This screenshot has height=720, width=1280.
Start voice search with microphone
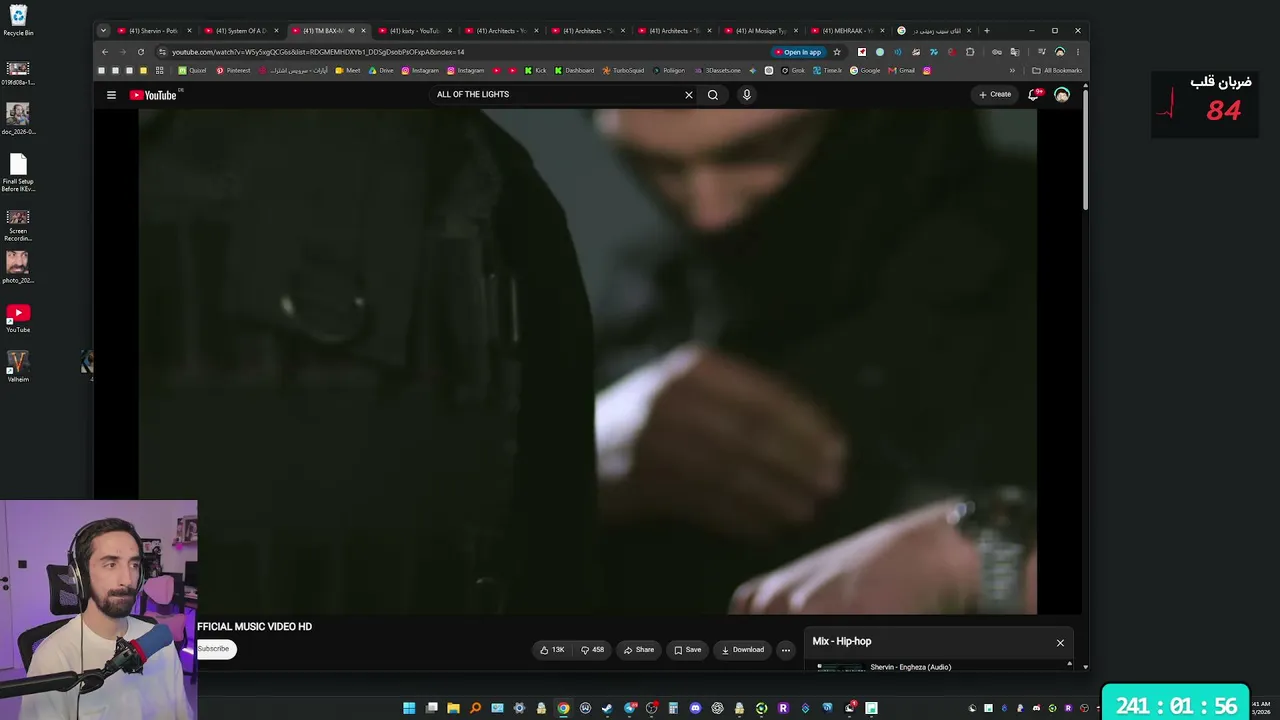[746, 95]
